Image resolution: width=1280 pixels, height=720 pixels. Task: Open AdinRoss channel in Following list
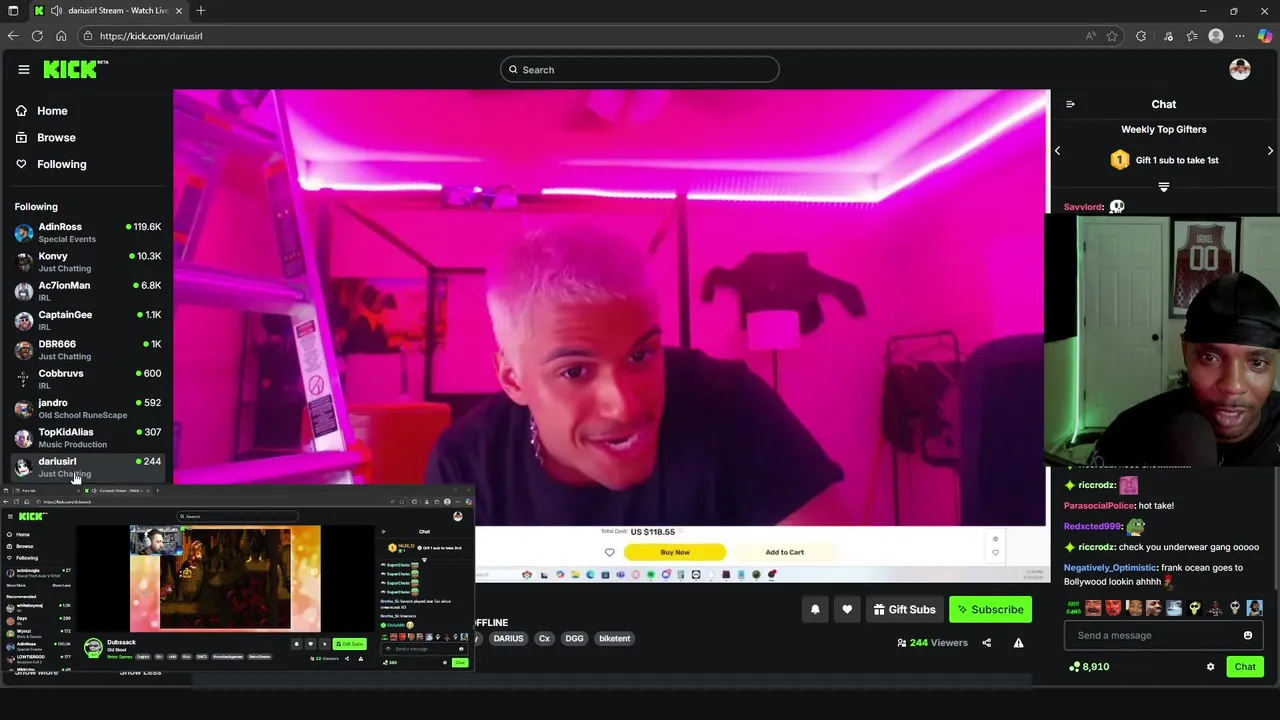click(x=88, y=233)
